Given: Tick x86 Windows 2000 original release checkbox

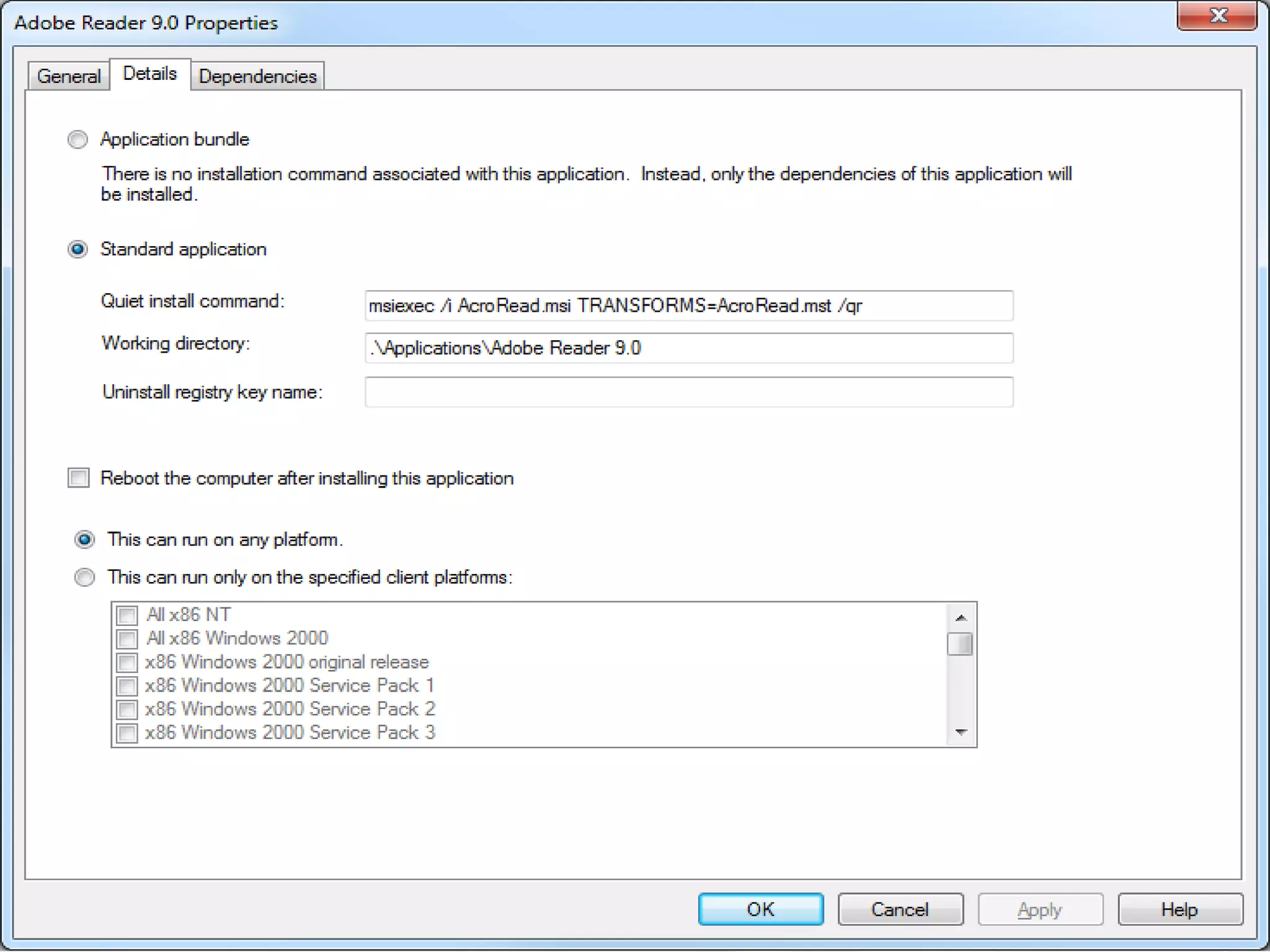Looking at the screenshot, I should click(x=127, y=662).
